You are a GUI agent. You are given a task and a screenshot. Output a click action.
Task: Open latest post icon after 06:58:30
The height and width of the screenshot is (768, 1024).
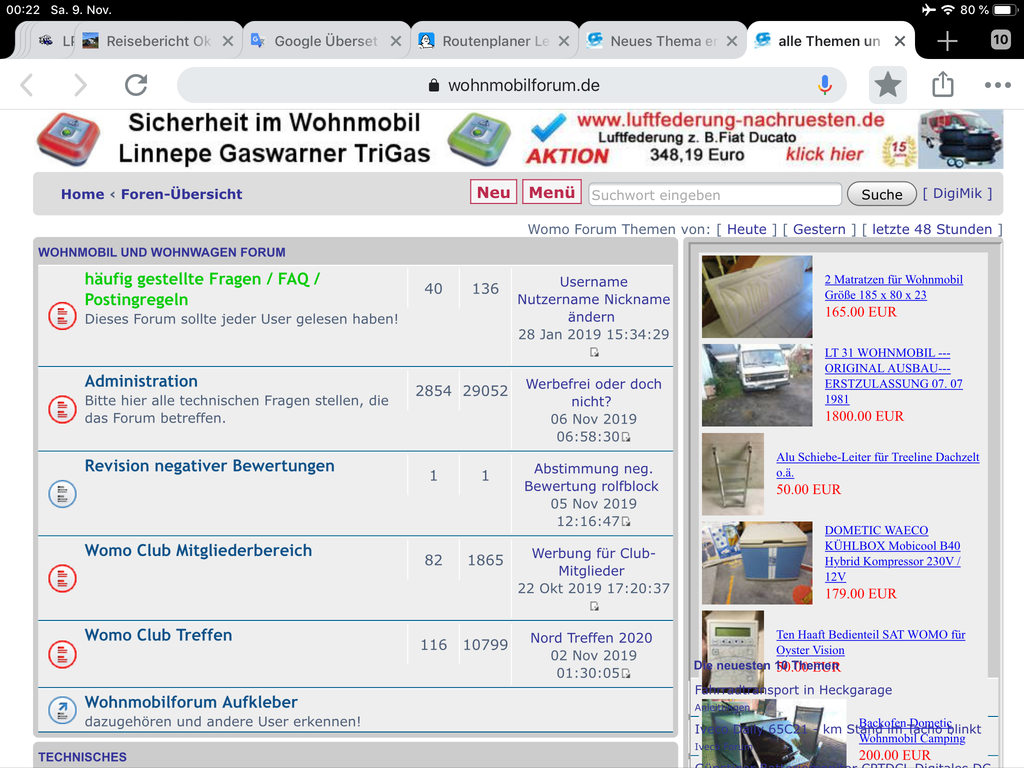point(626,437)
